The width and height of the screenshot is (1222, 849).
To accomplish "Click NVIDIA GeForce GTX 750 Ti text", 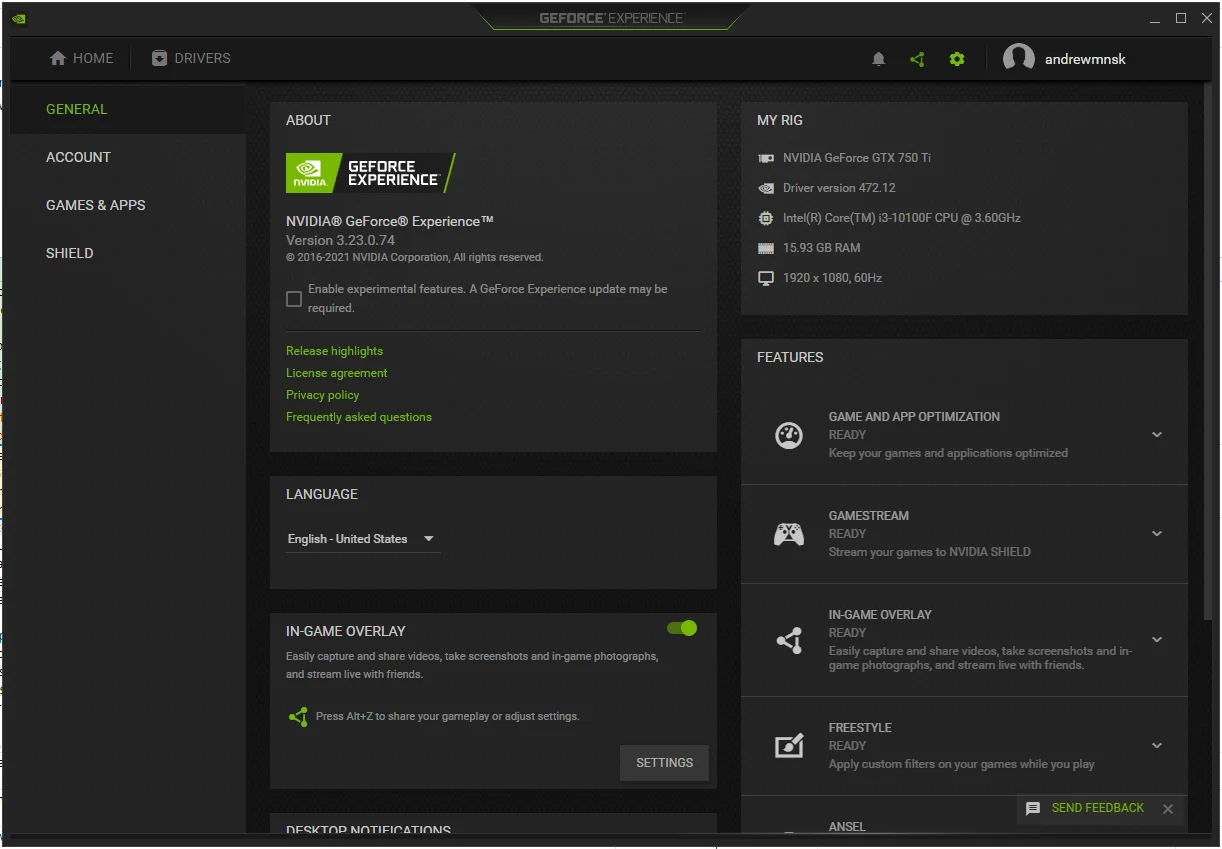I will click(x=857, y=158).
